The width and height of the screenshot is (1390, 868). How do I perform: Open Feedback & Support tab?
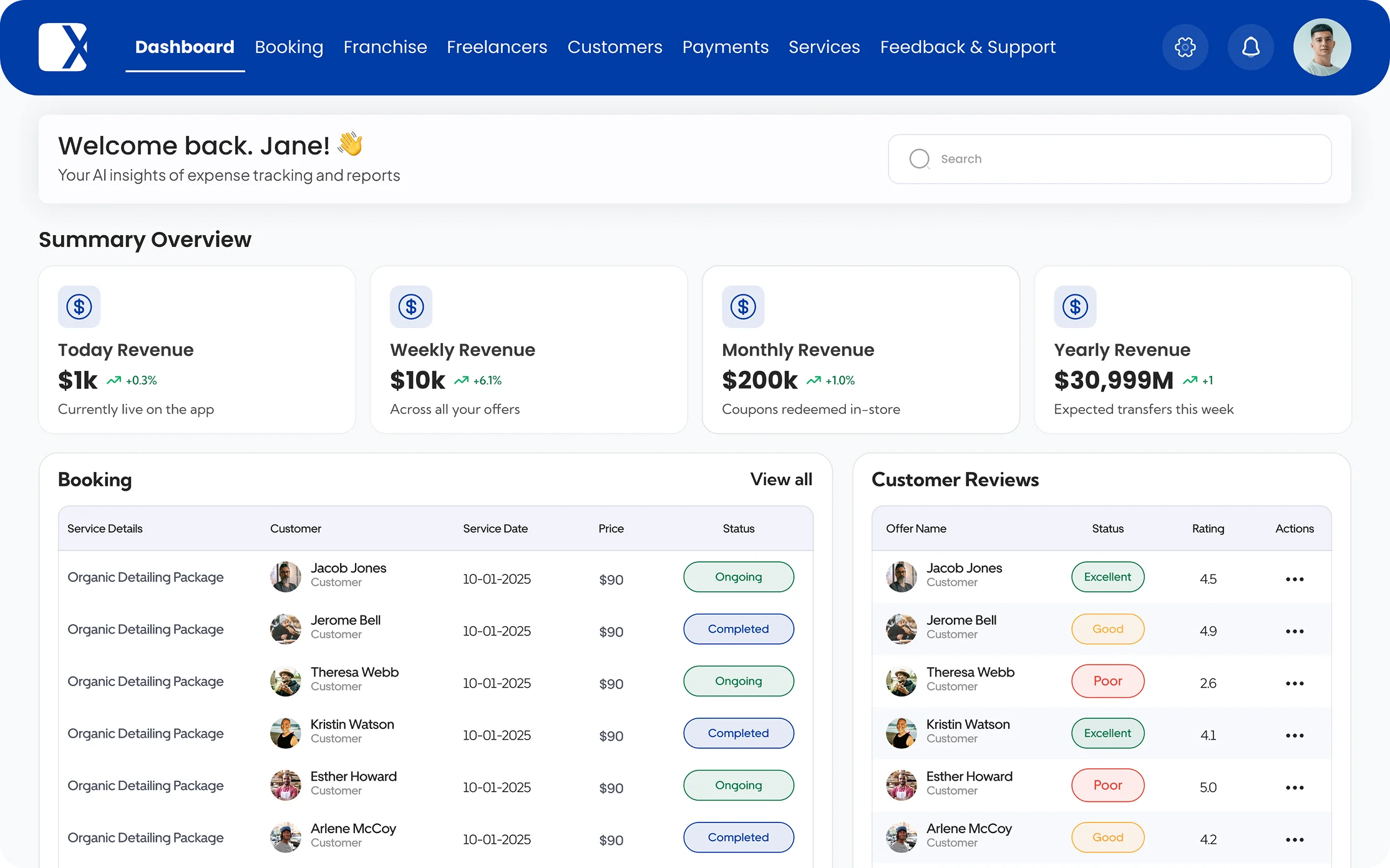click(x=968, y=47)
